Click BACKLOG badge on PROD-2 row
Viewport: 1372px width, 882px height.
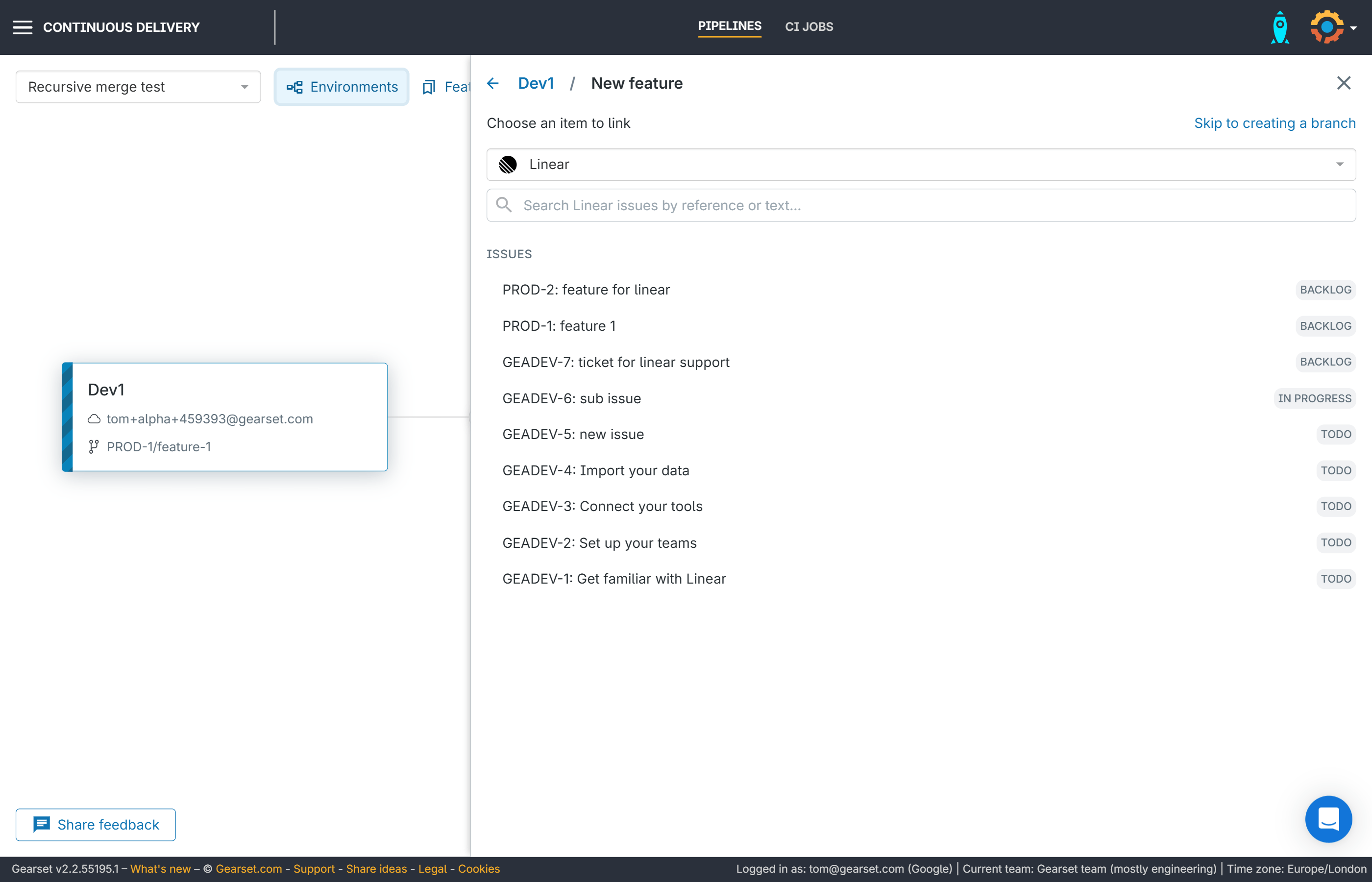click(1325, 290)
